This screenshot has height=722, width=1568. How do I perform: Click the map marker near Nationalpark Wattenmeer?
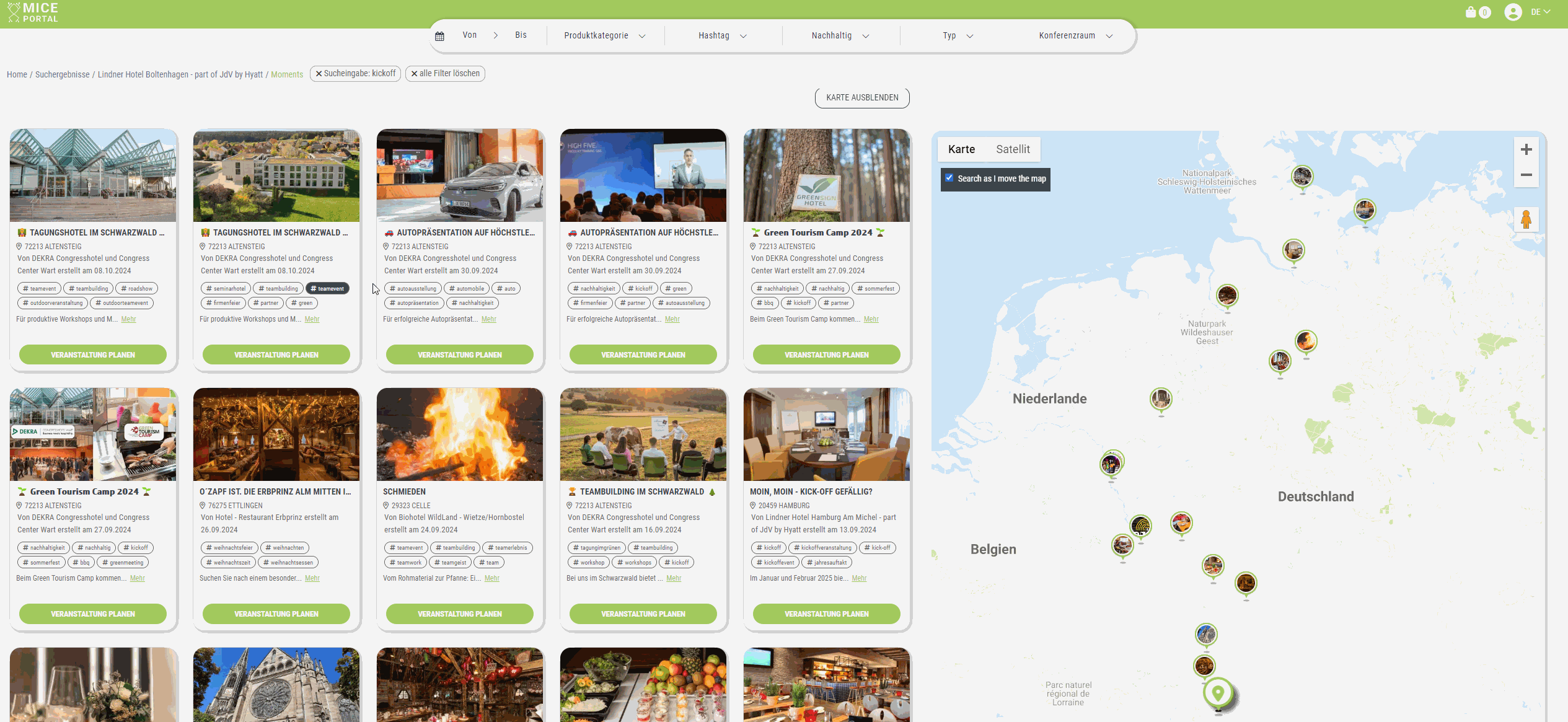point(1302,177)
